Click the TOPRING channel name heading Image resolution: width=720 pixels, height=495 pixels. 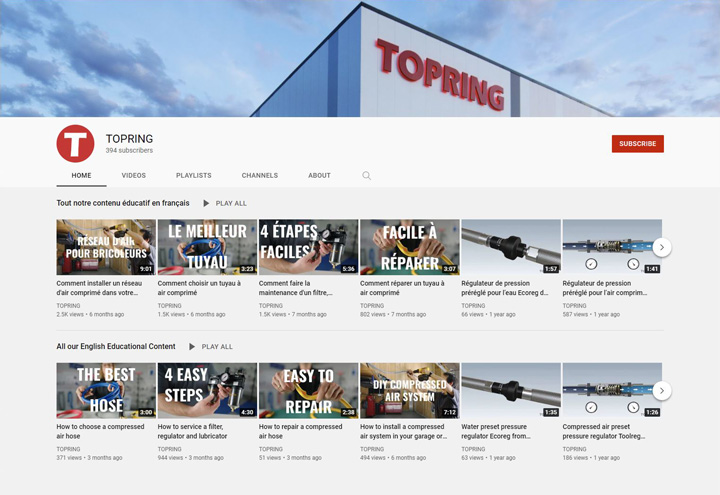129,139
